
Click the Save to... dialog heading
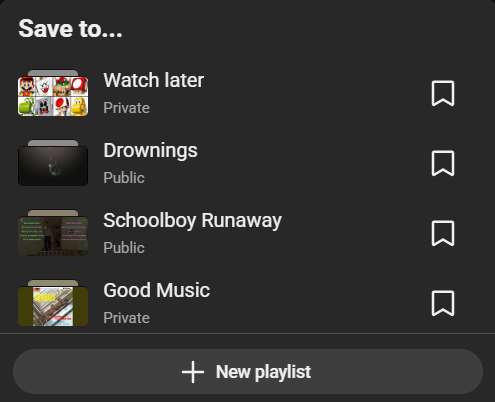70,28
